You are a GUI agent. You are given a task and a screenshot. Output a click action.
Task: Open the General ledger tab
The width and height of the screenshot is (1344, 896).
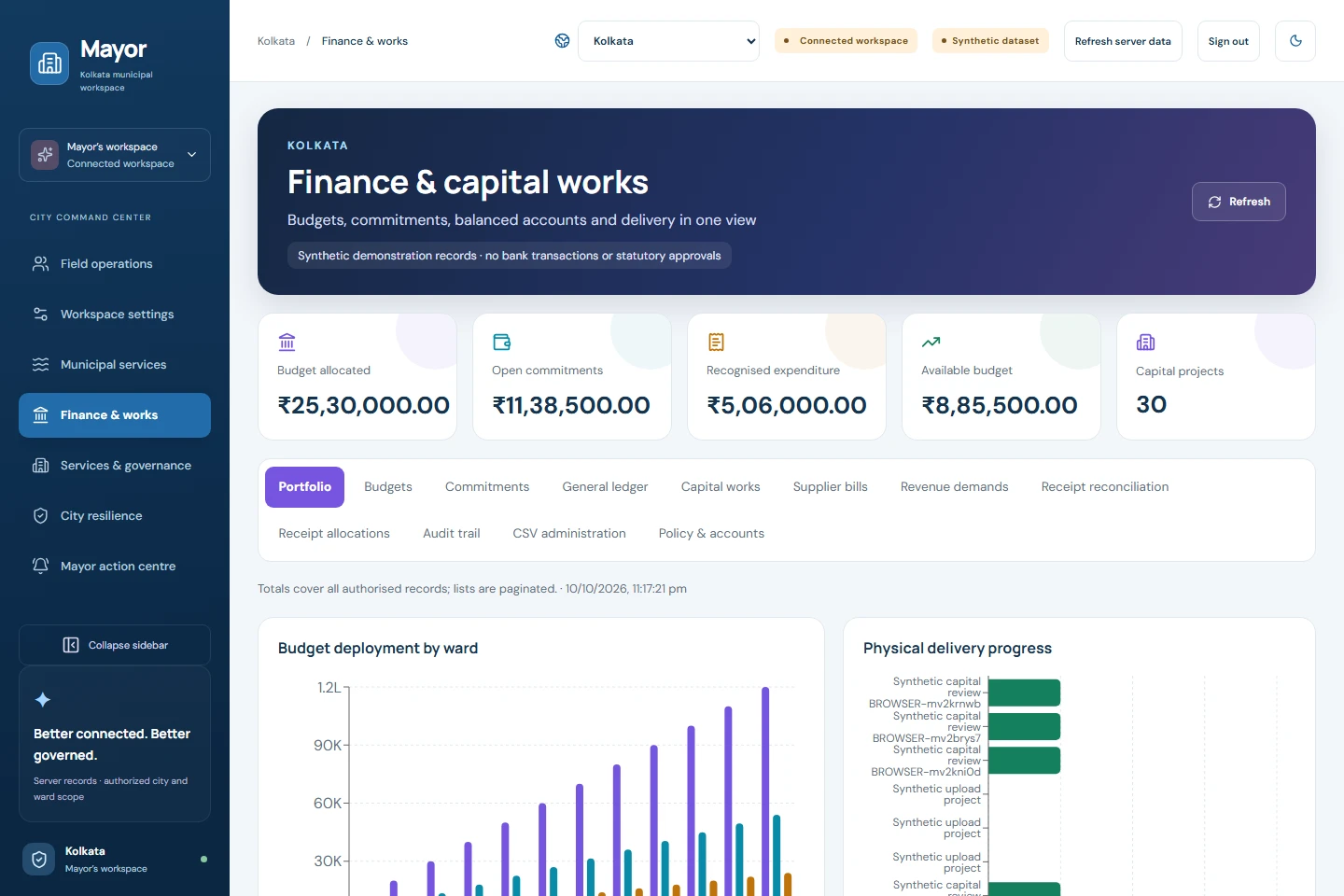point(605,487)
